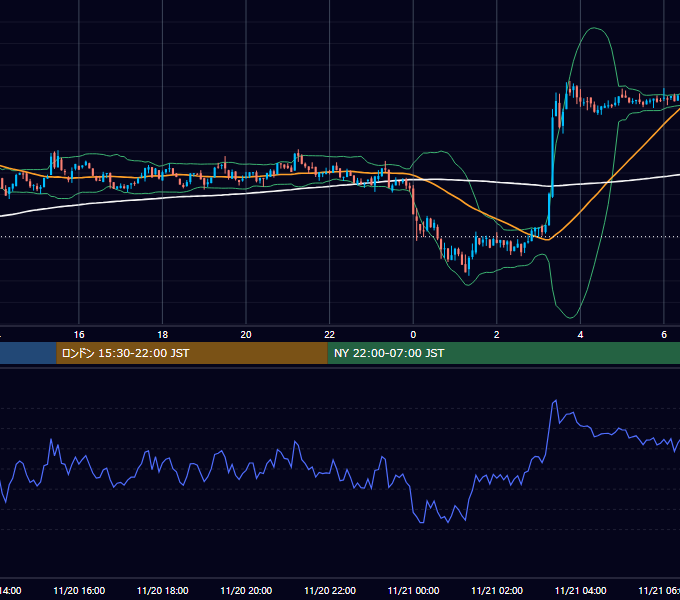This screenshot has width=680, height=600.
Task: Click the 11/20 18:00 date label
Action: coord(163,590)
